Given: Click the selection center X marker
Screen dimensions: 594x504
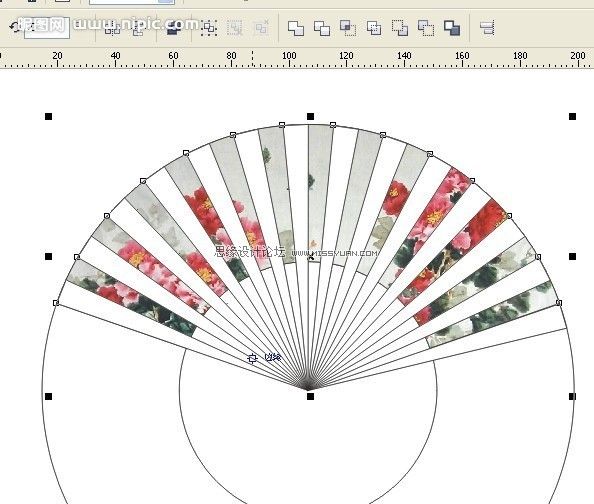Looking at the screenshot, I should coord(311,257).
